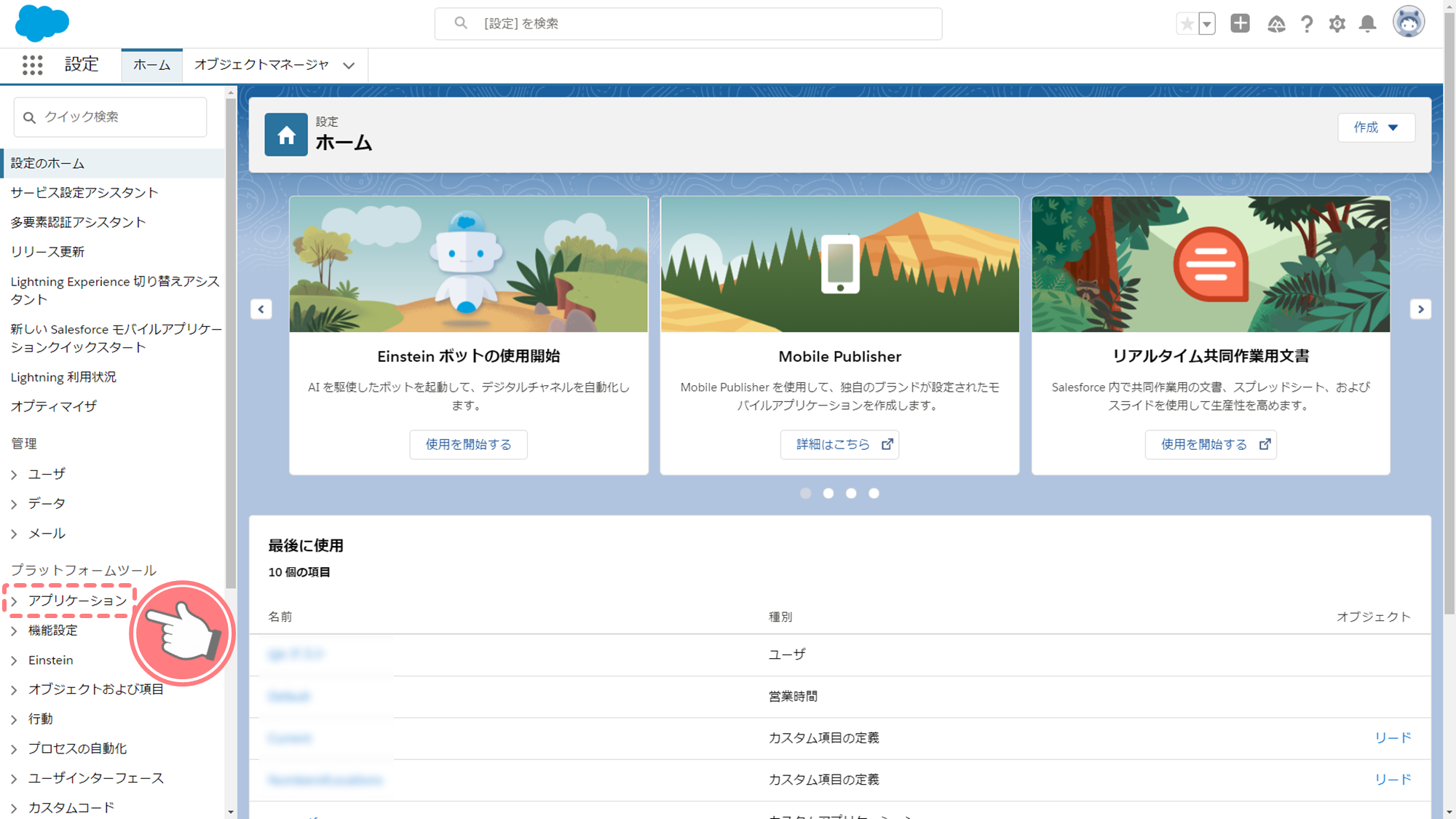Expand the Einstein tree node
The image size is (1456, 819).
[14, 660]
